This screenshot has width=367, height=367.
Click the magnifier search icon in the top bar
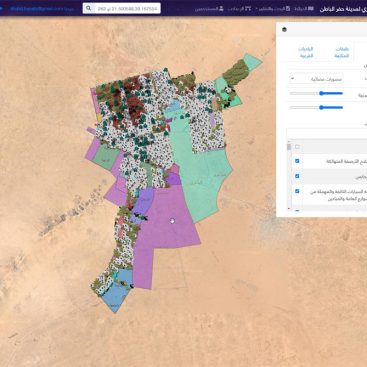[x=88, y=8]
